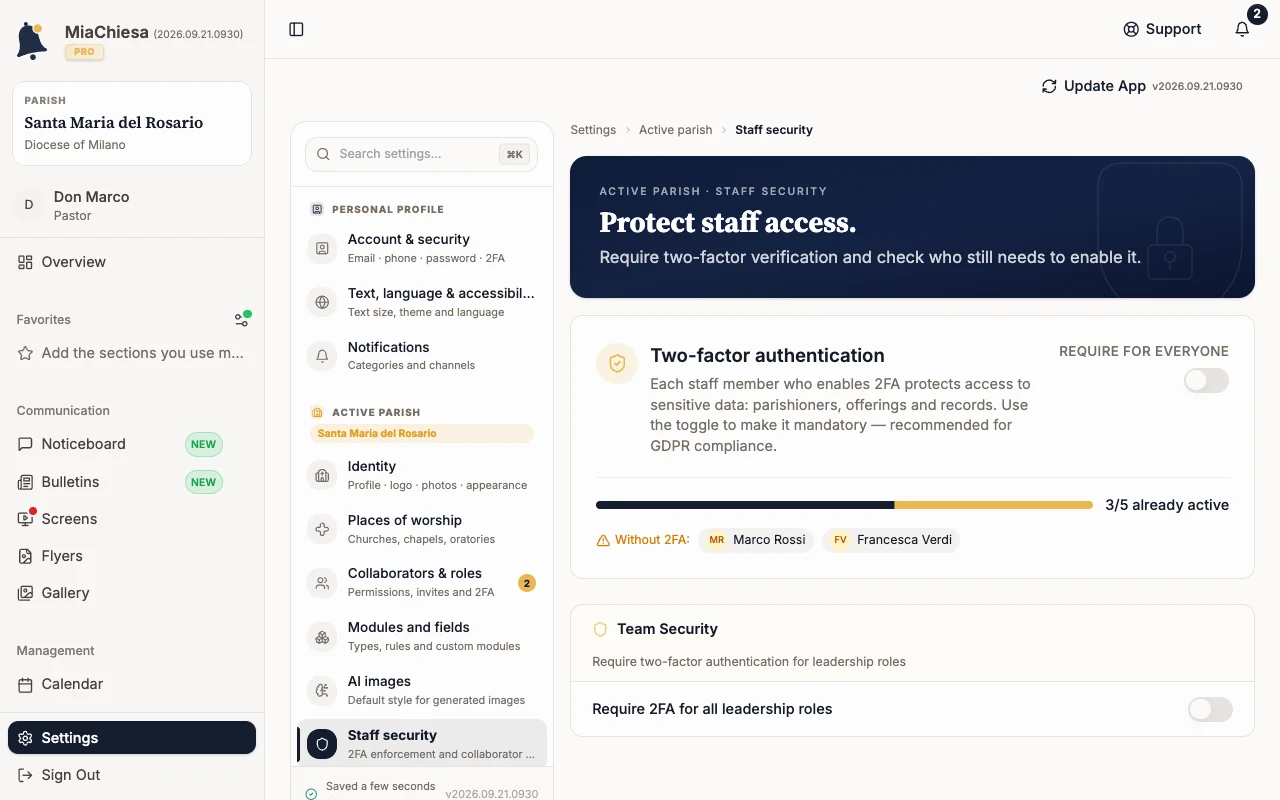The image size is (1280, 800).
Task: Click the Support button
Action: (x=1162, y=29)
